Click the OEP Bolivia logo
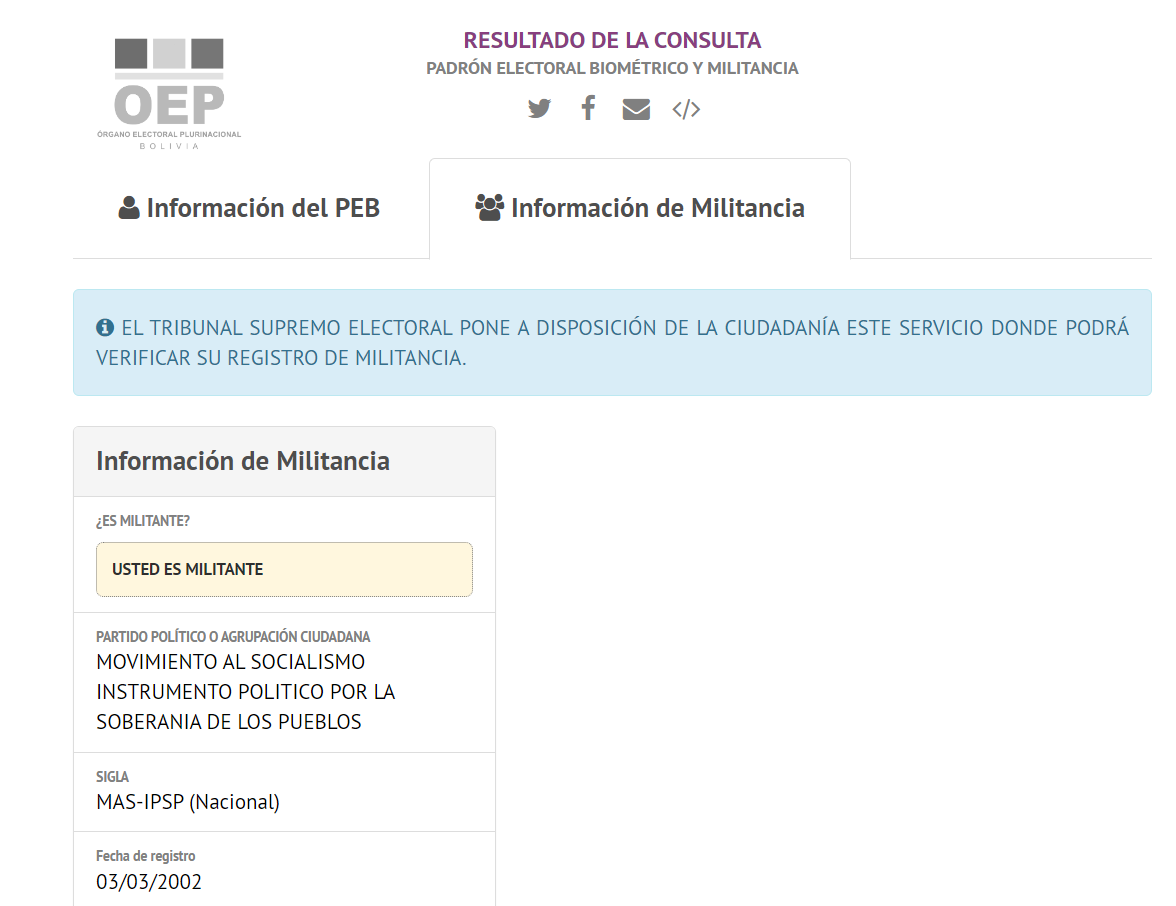The width and height of the screenshot is (1176, 906). tap(170, 94)
